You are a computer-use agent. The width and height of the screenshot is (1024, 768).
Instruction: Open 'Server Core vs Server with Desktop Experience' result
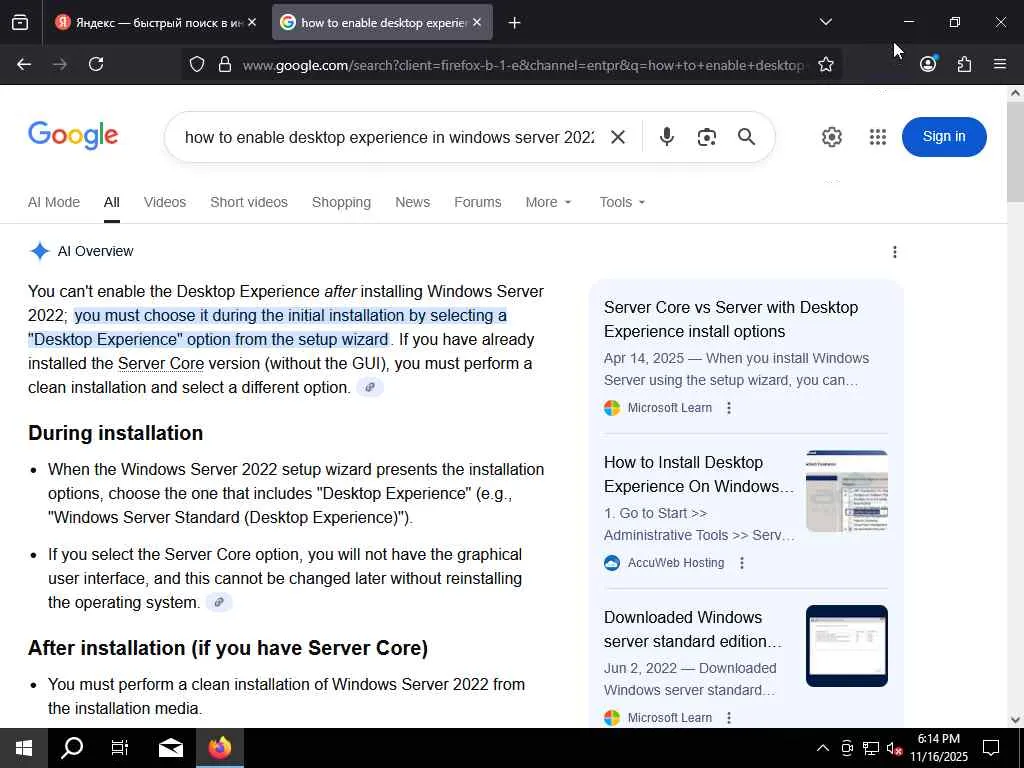[x=731, y=319]
